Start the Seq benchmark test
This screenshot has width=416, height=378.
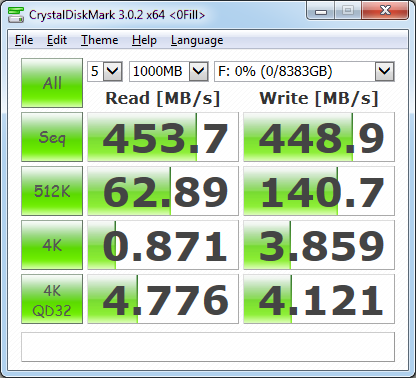[x=52, y=137]
